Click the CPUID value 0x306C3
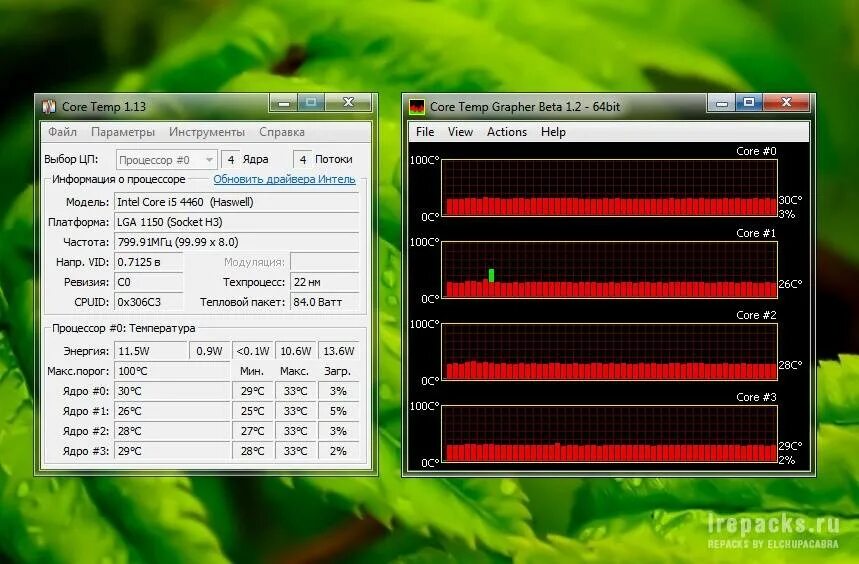Image resolution: width=859 pixels, height=564 pixels. click(148, 302)
